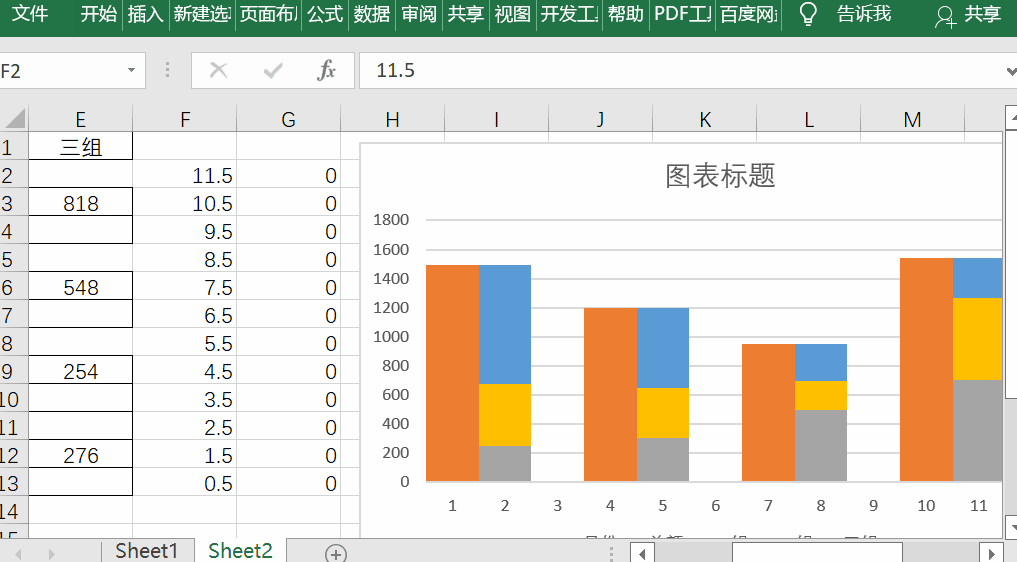Click cell with value 0.5
Screen dimensions: 1017x562
click(185, 483)
